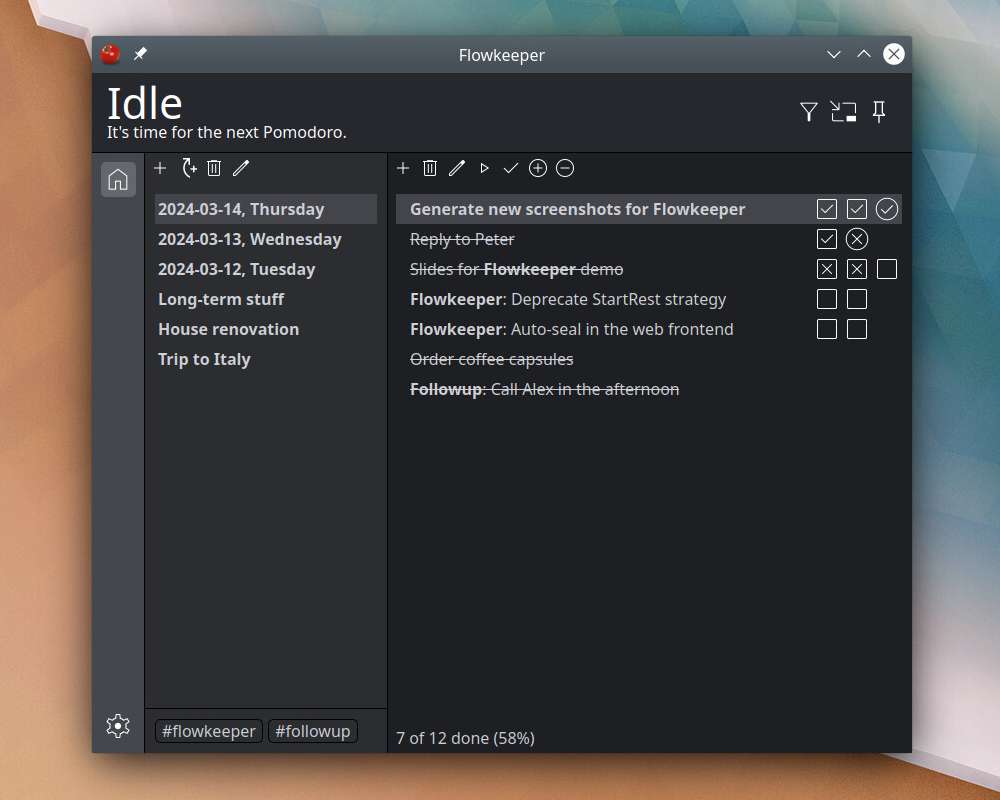Click second crossed pomodoro on Slides row
Viewport: 1000px width, 800px height.
coord(857,269)
